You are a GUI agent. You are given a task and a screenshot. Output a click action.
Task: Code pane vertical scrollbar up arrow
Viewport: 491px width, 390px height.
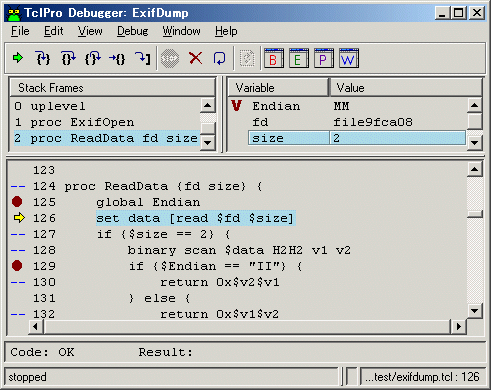[474, 169]
